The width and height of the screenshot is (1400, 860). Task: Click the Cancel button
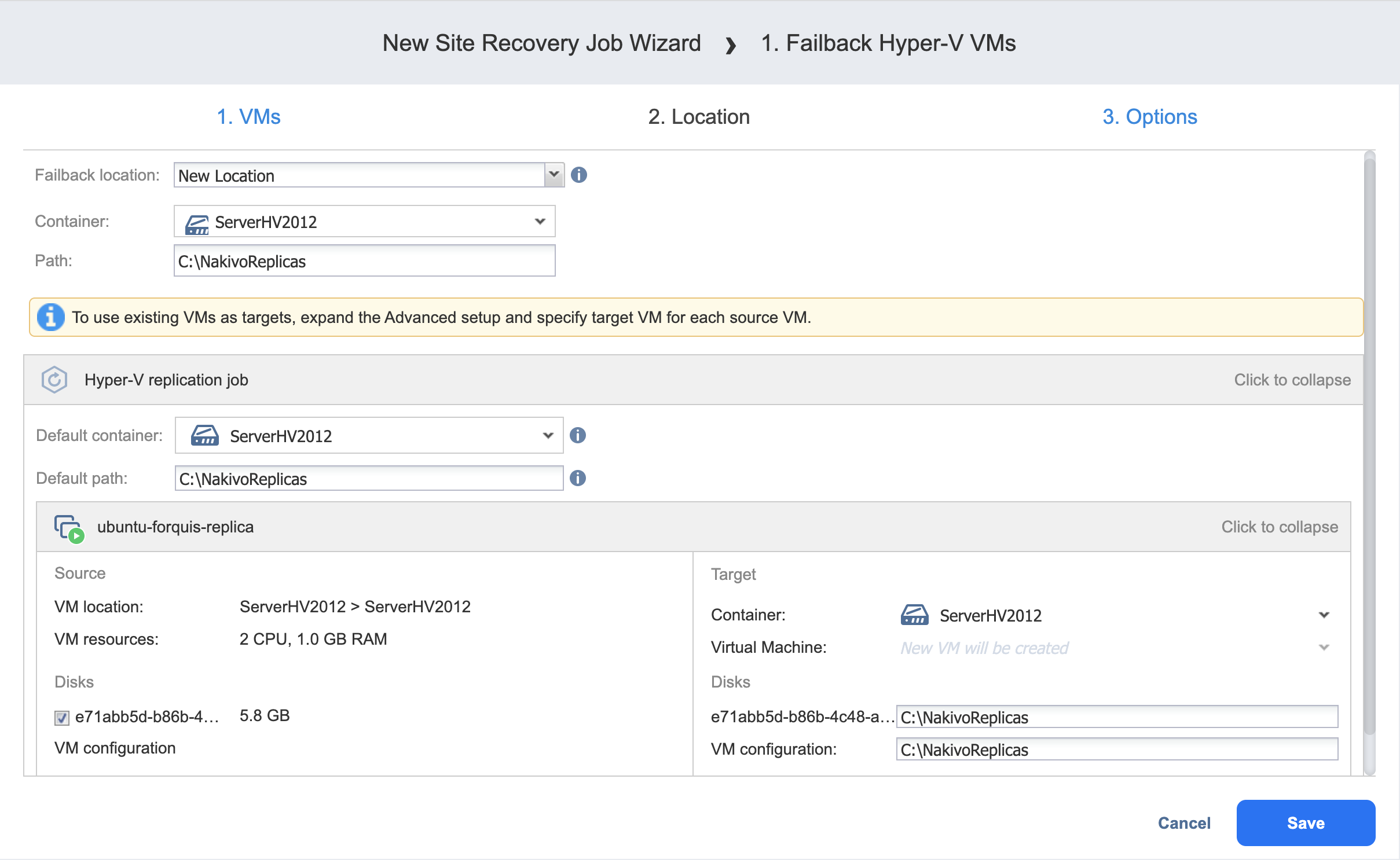coord(1183,822)
